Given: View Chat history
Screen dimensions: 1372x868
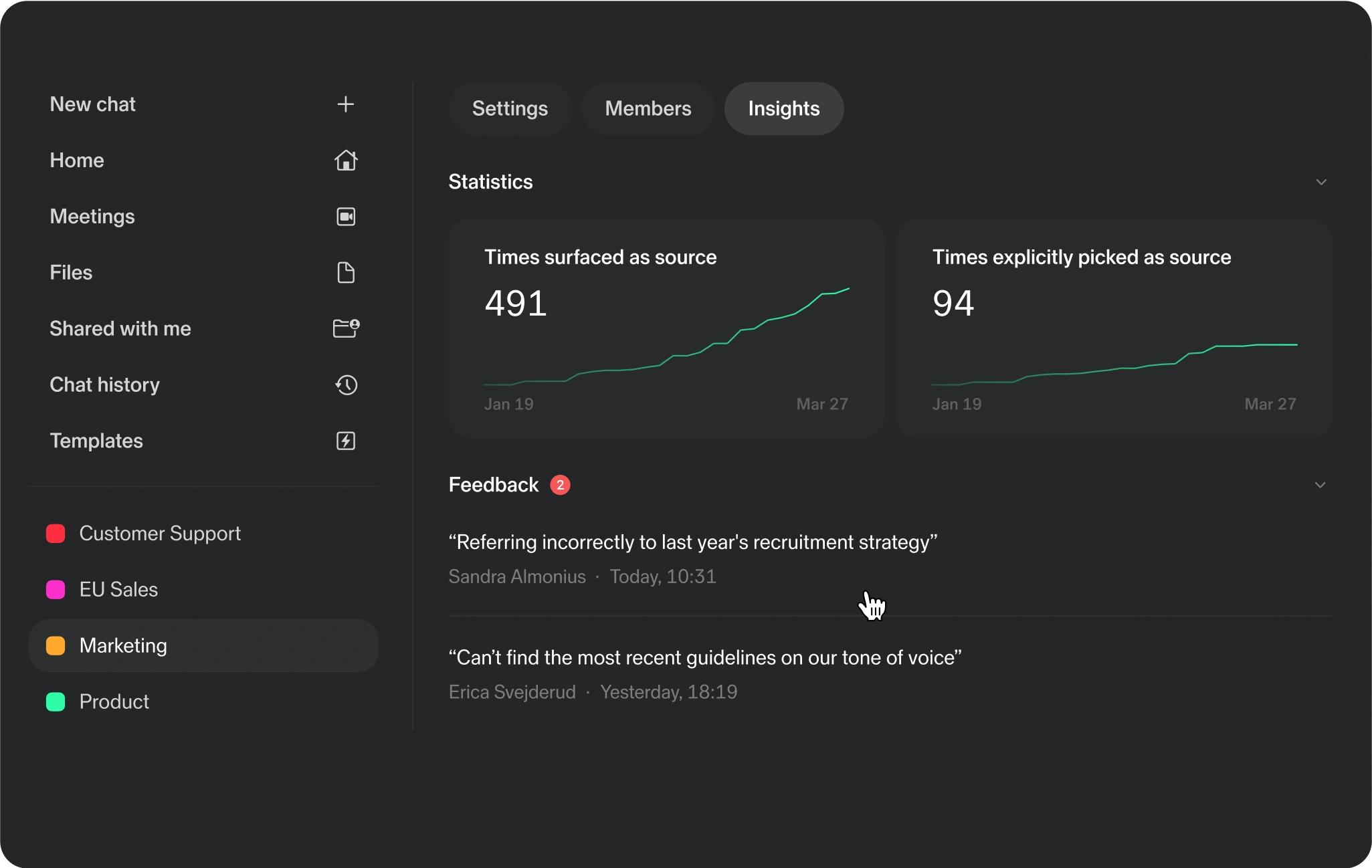Looking at the screenshot, I should 105,384.
